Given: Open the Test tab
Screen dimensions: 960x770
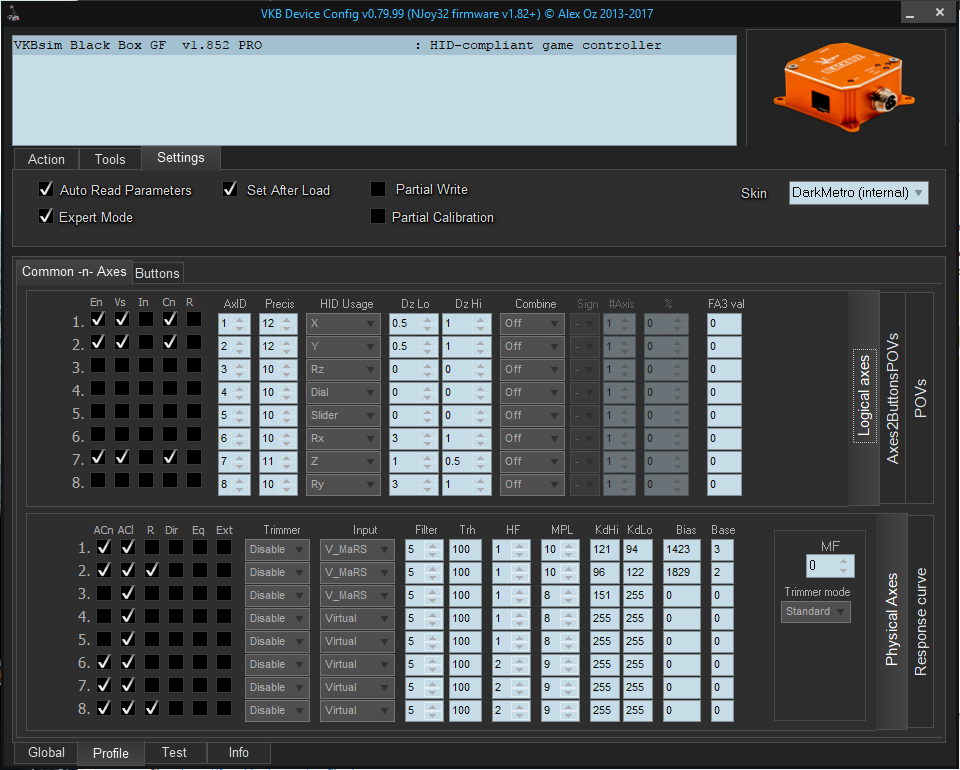Looking at the screenshot, I should 174,752.
